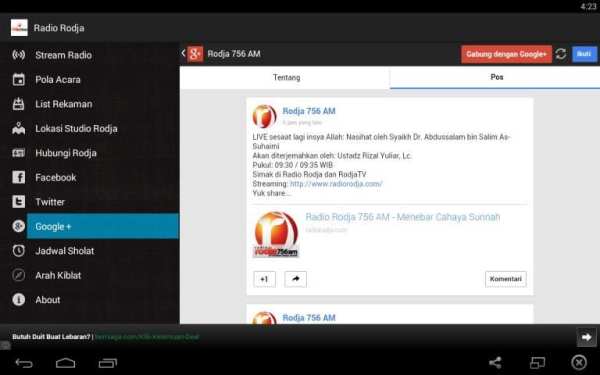The image size is (600, 375).
Task: Tap the red Google+ logo in the header
Action: pyautogui.click(x=195, y=54)
